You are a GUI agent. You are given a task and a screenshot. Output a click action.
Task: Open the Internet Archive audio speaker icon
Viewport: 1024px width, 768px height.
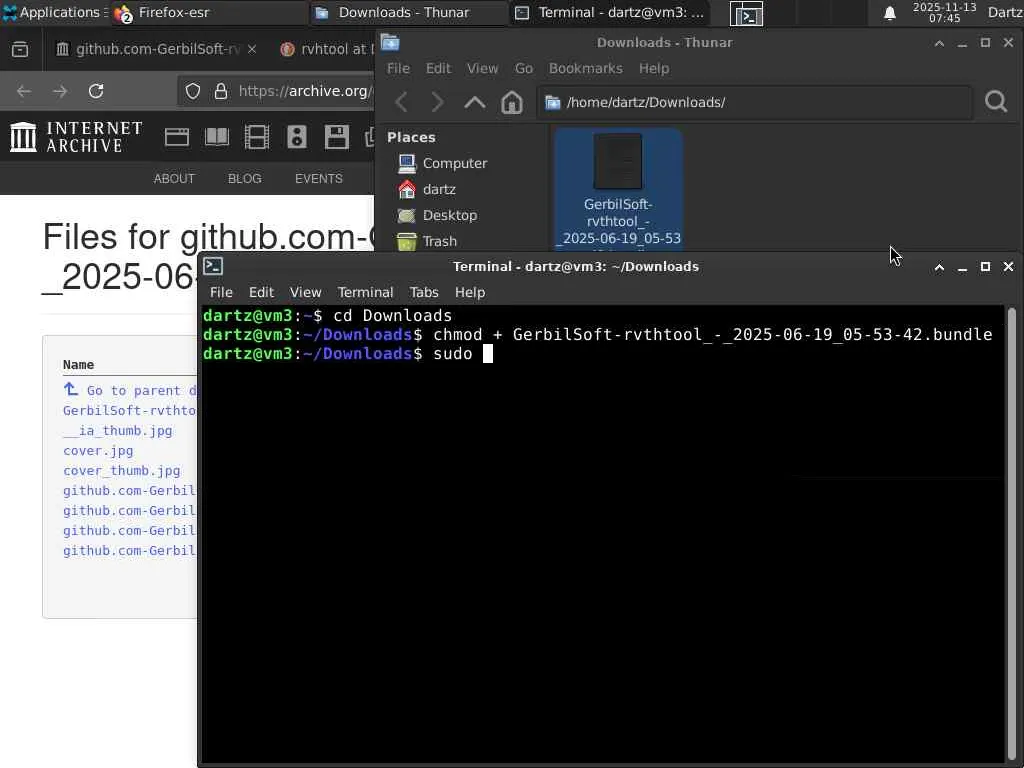(296, 137)
